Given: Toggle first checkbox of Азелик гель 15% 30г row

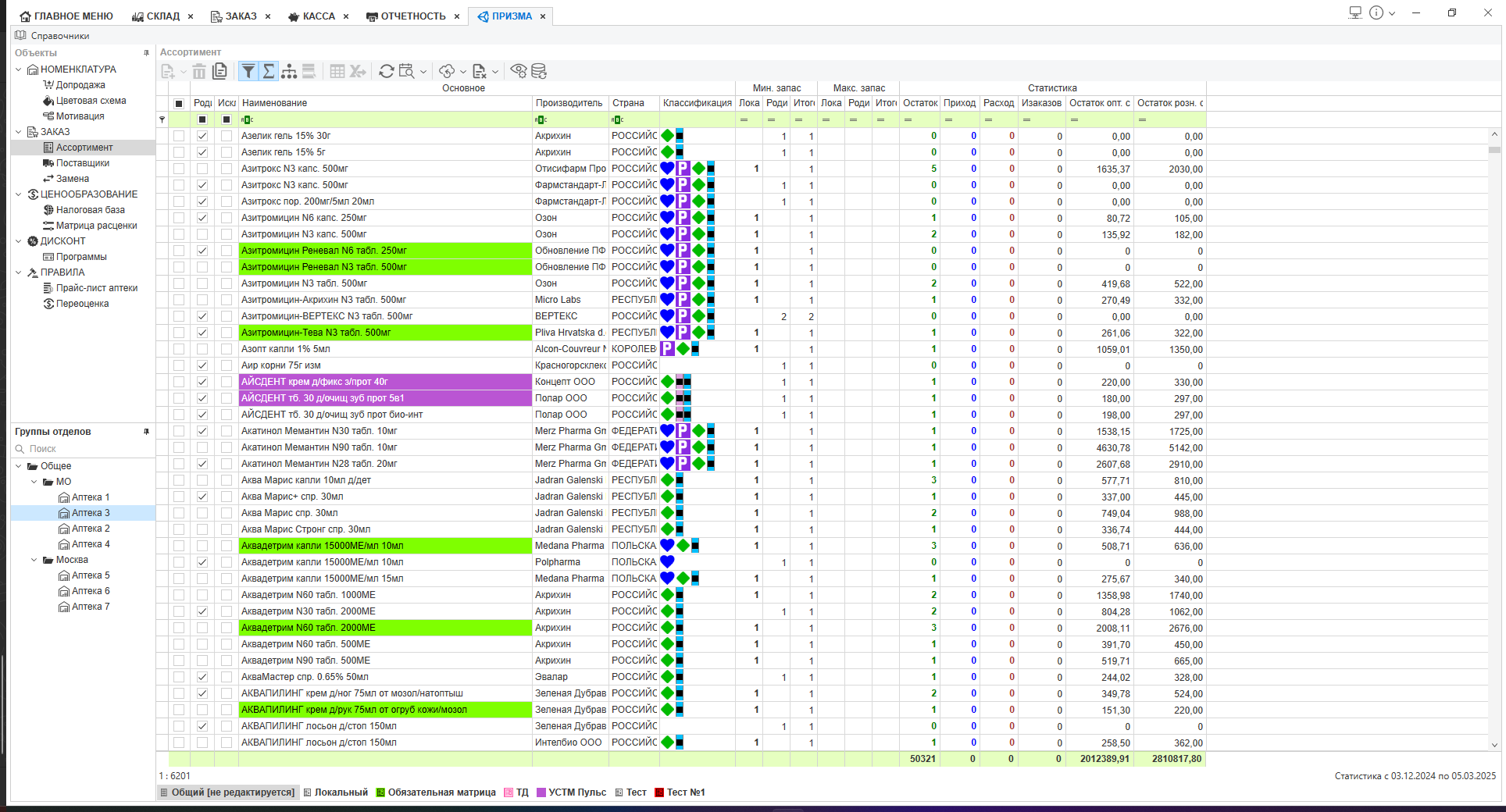Looking at the screenshot, I should pos(179,136).
